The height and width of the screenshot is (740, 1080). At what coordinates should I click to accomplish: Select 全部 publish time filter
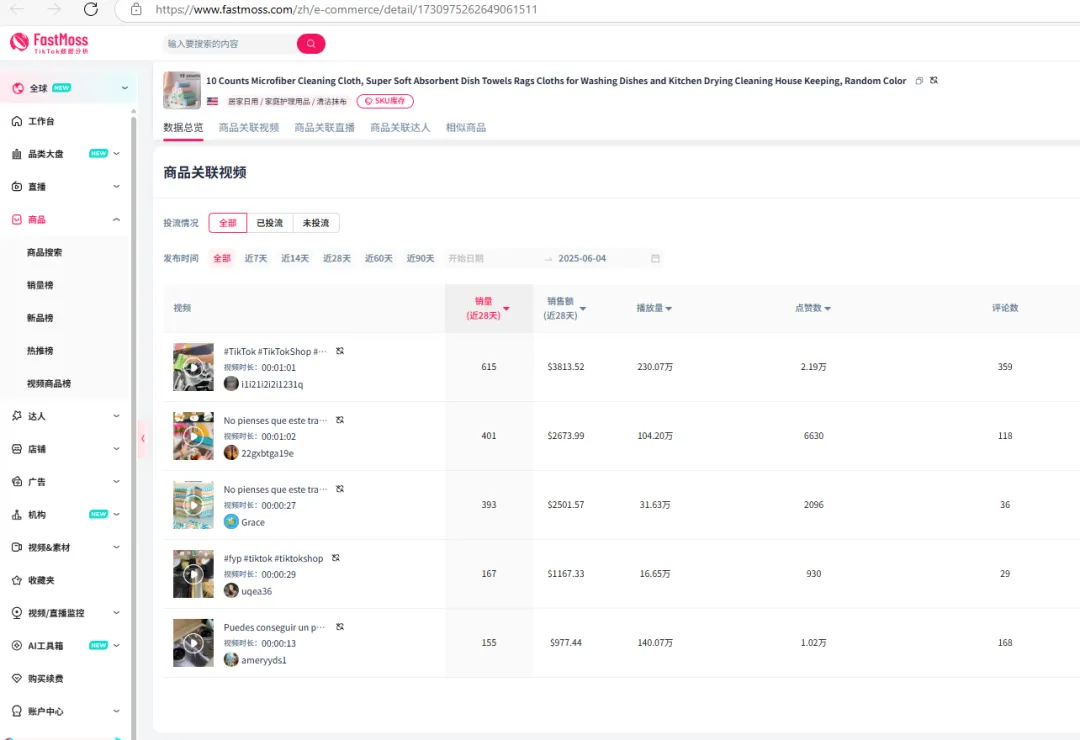coord(222,258)
